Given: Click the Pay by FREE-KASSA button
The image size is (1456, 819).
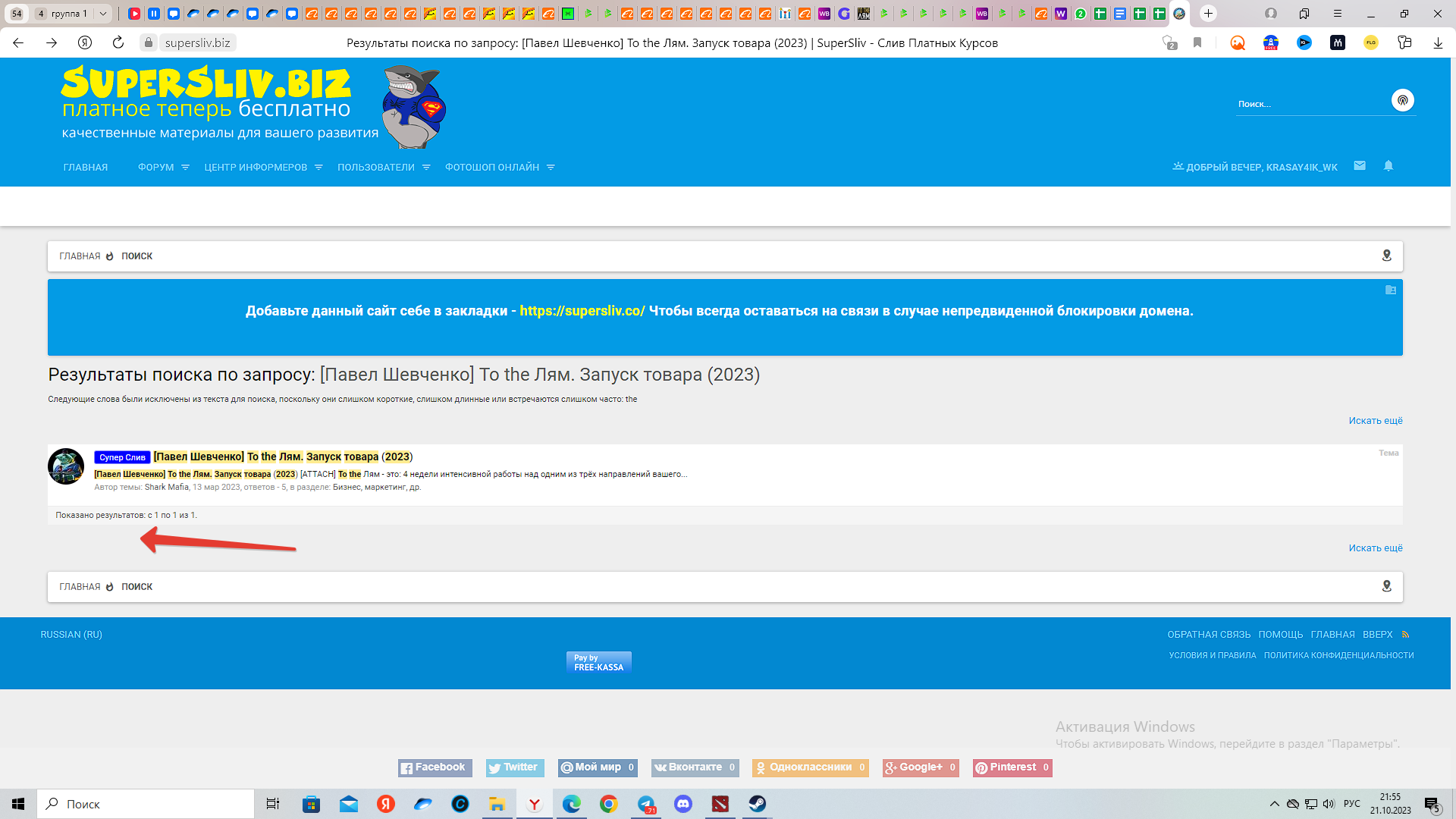Looking at the screenshot, I should click(x=599, y=662).
